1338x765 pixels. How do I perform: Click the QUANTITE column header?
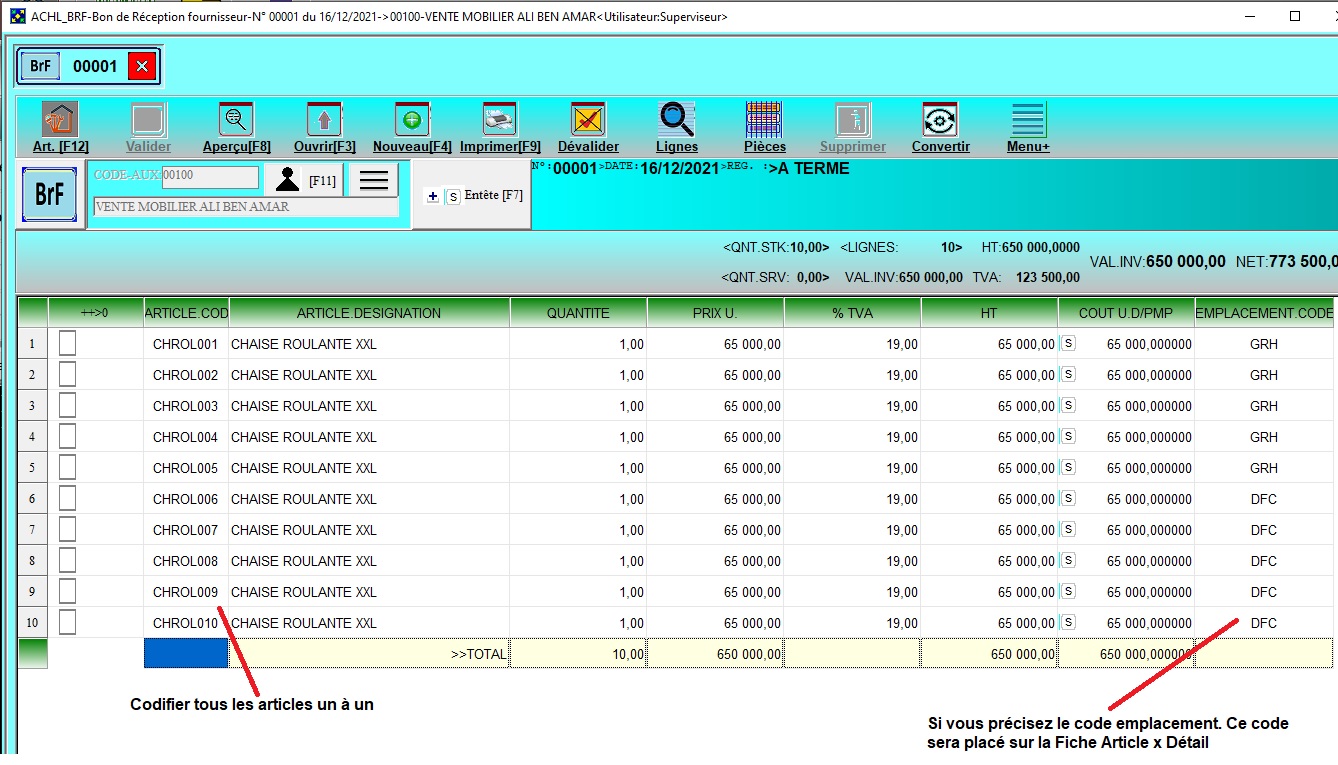click(578, 313)
